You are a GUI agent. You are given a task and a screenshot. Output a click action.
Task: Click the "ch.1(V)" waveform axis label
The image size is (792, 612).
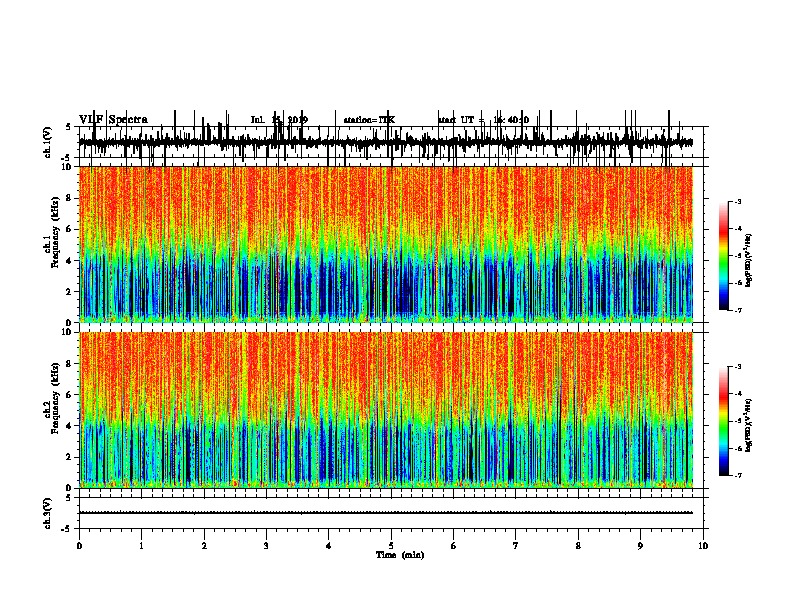48,142
